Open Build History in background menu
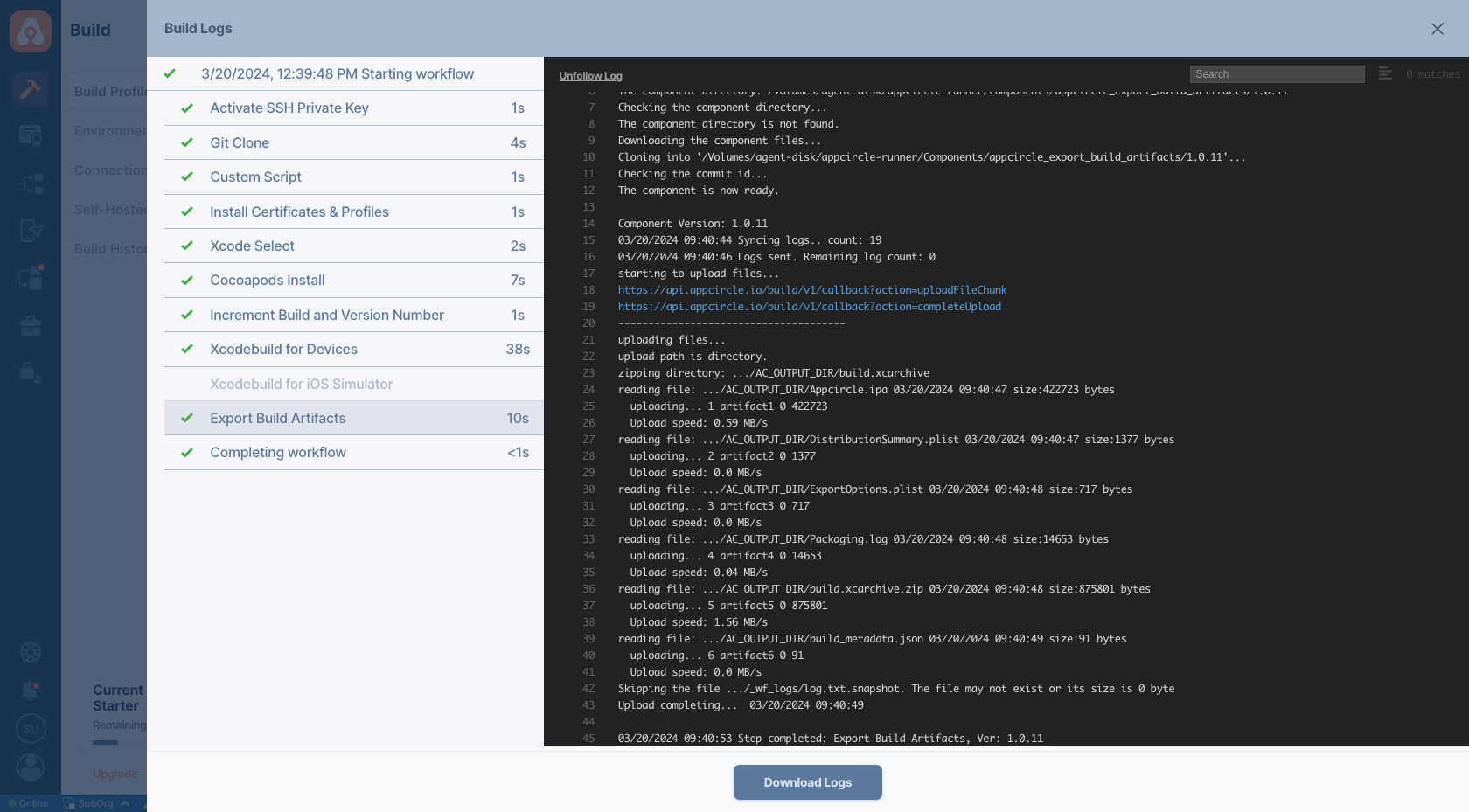This screenshot has height=812, width=1469. [110, 249]
